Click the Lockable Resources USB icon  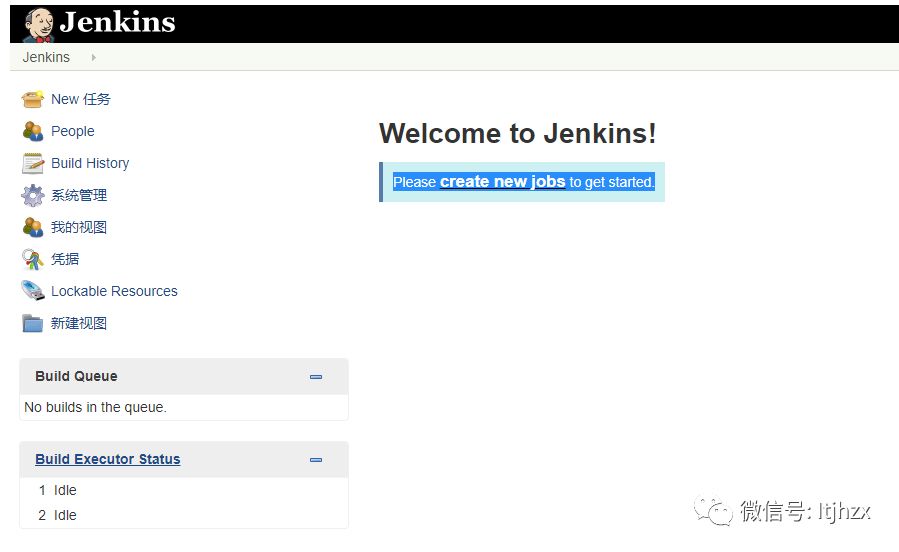[x=33, y=291]
